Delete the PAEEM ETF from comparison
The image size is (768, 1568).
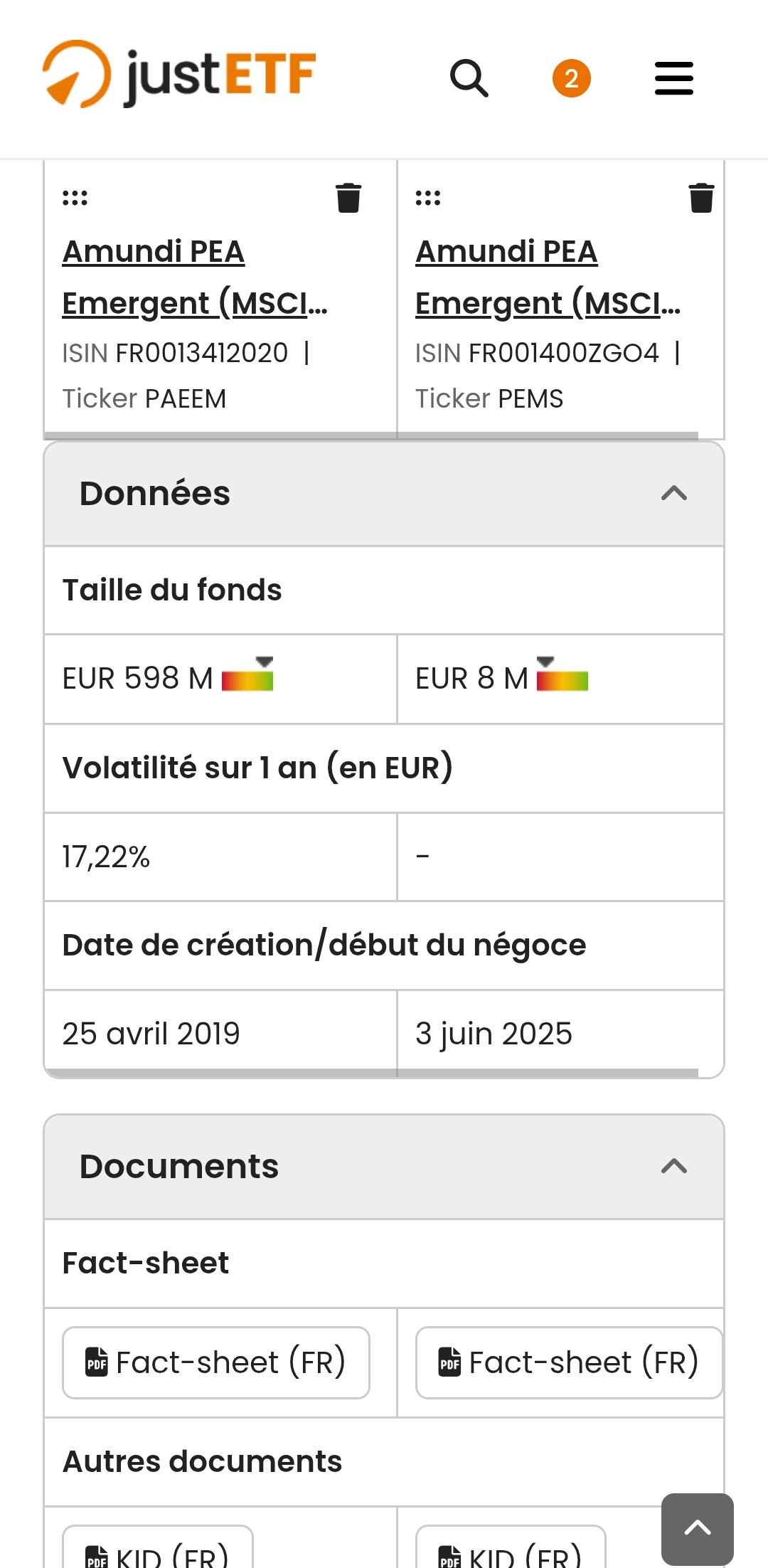348,198
